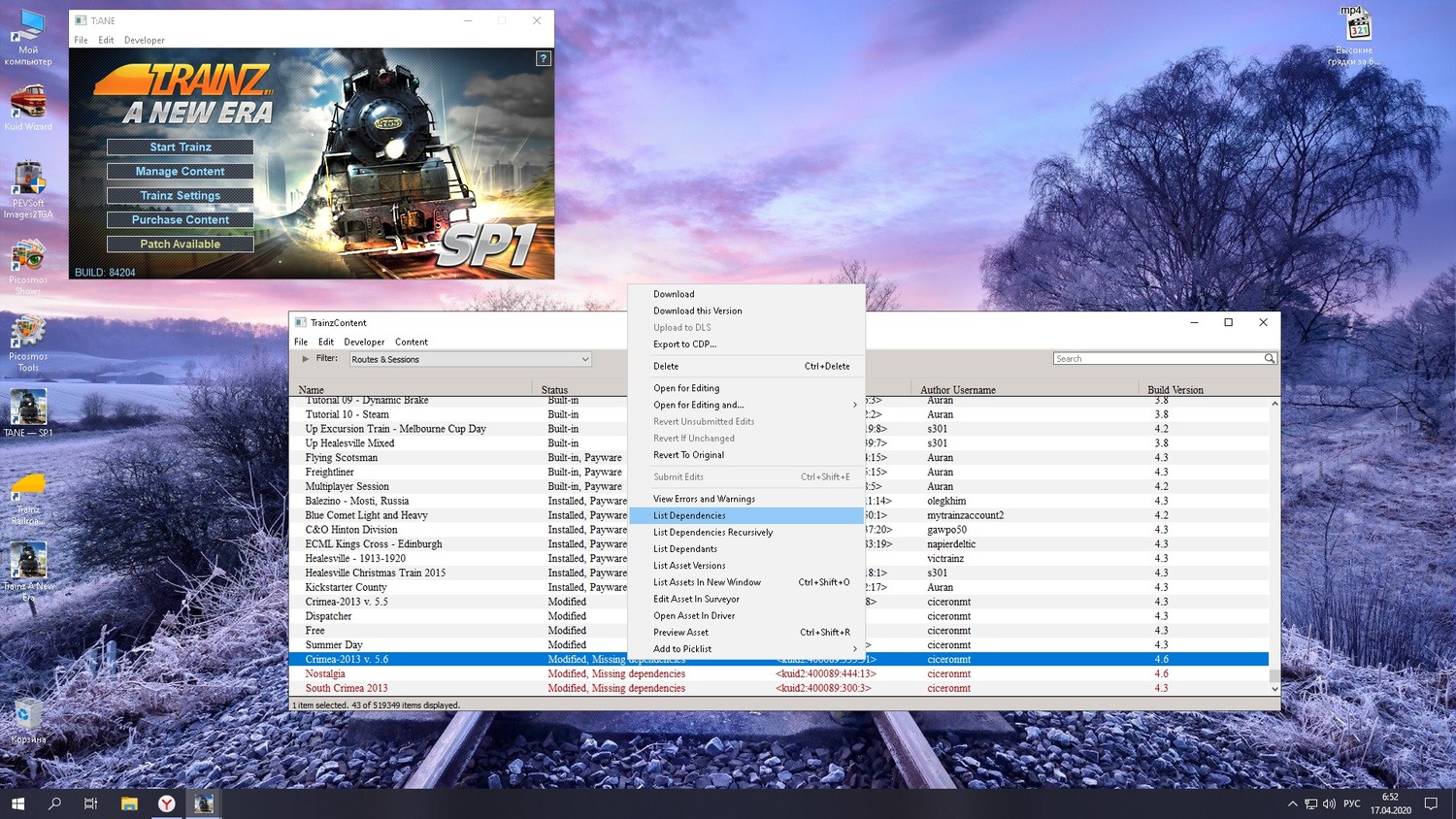Click Purchase Content button
The height and width of the screenshot is (819, 1456).
[181, 220]
